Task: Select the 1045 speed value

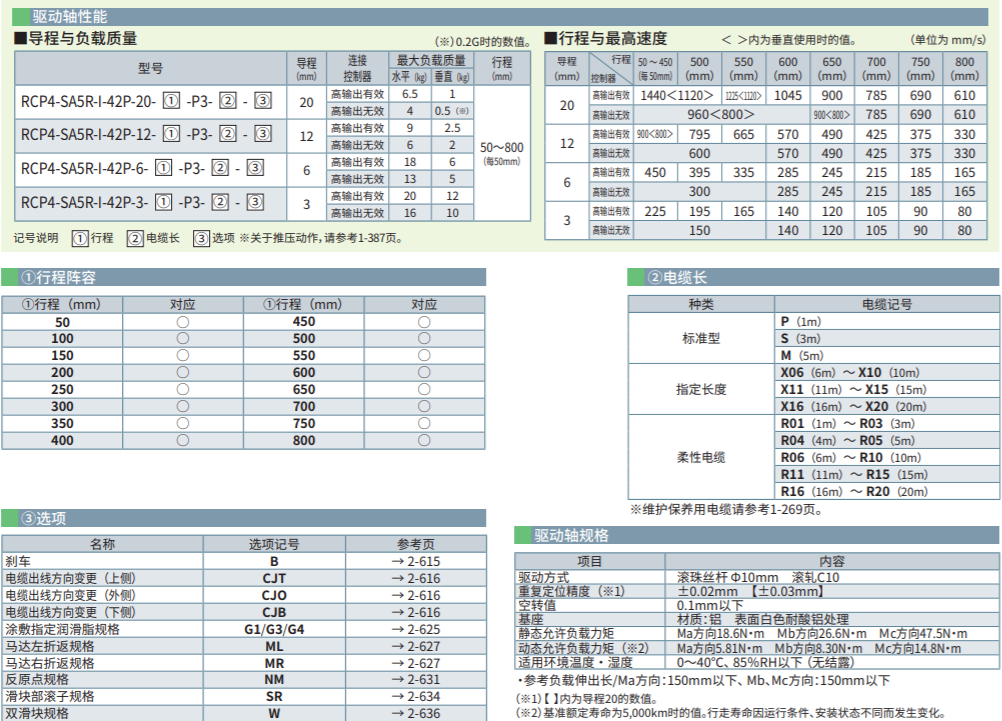Action: click(787, 95)
